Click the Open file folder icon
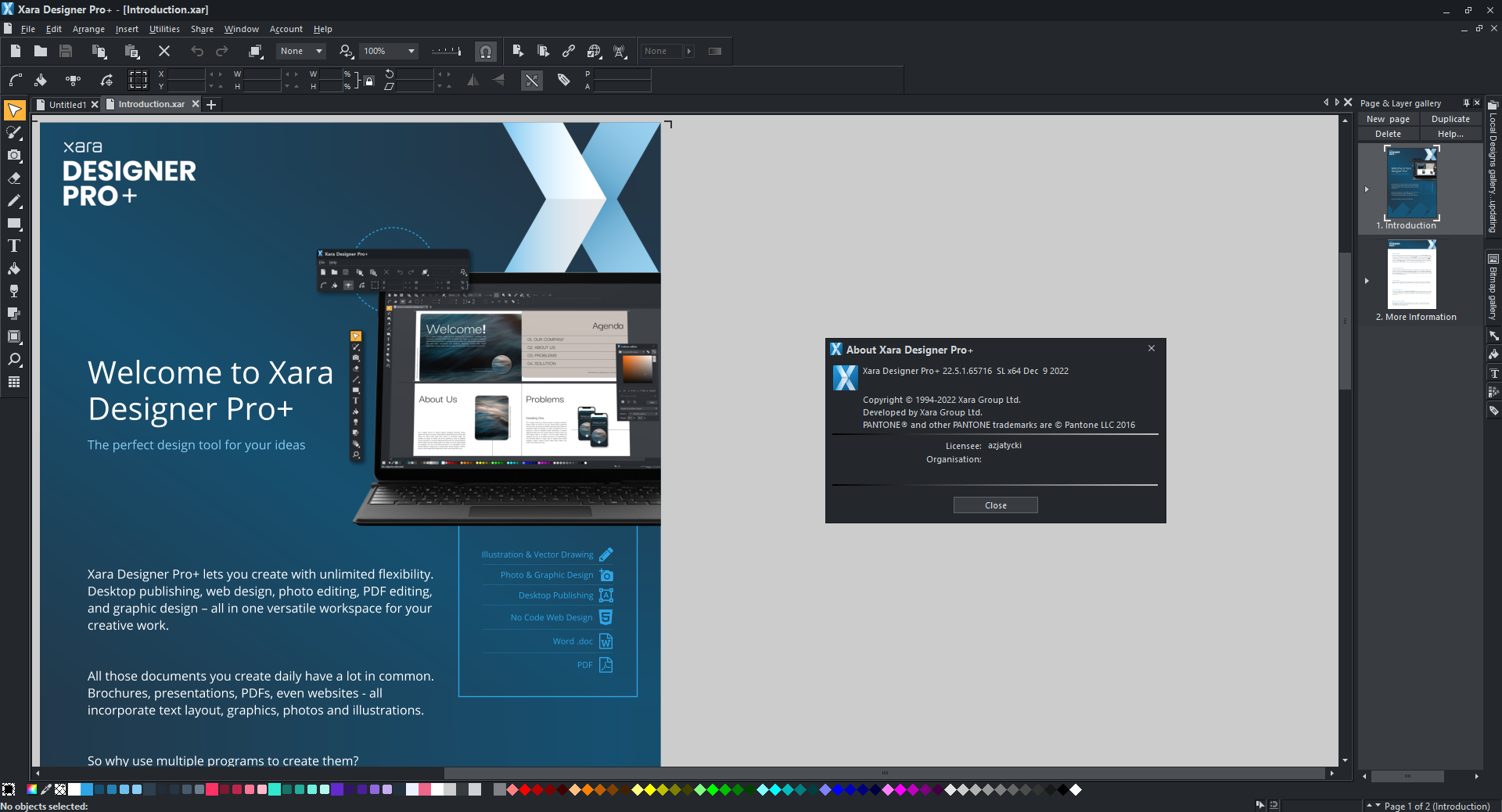The height and width of the screenshot is (812, 1502). [x=41, y=51]
